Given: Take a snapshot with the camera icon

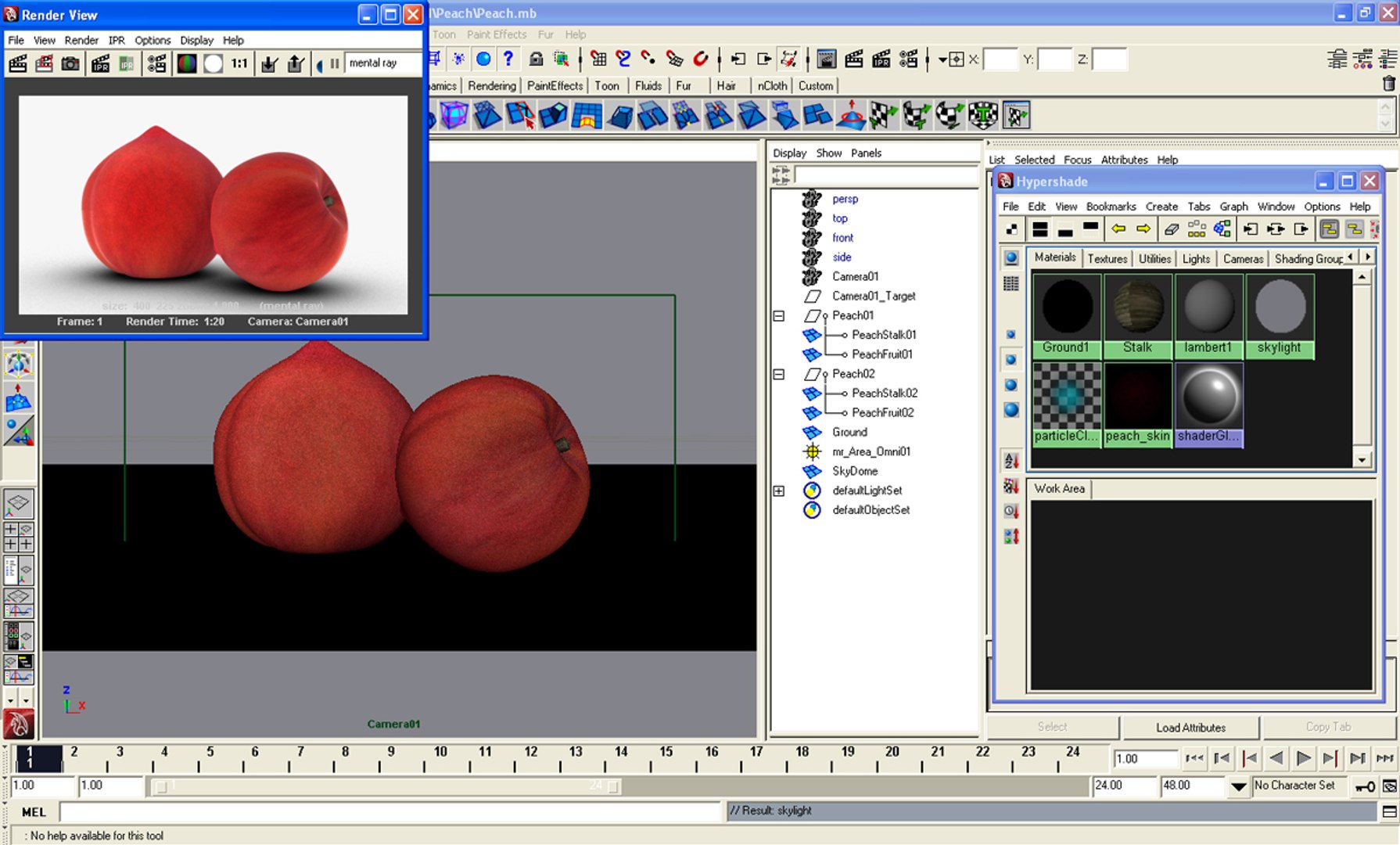Looking at the screenshot, I should (70, 63).
